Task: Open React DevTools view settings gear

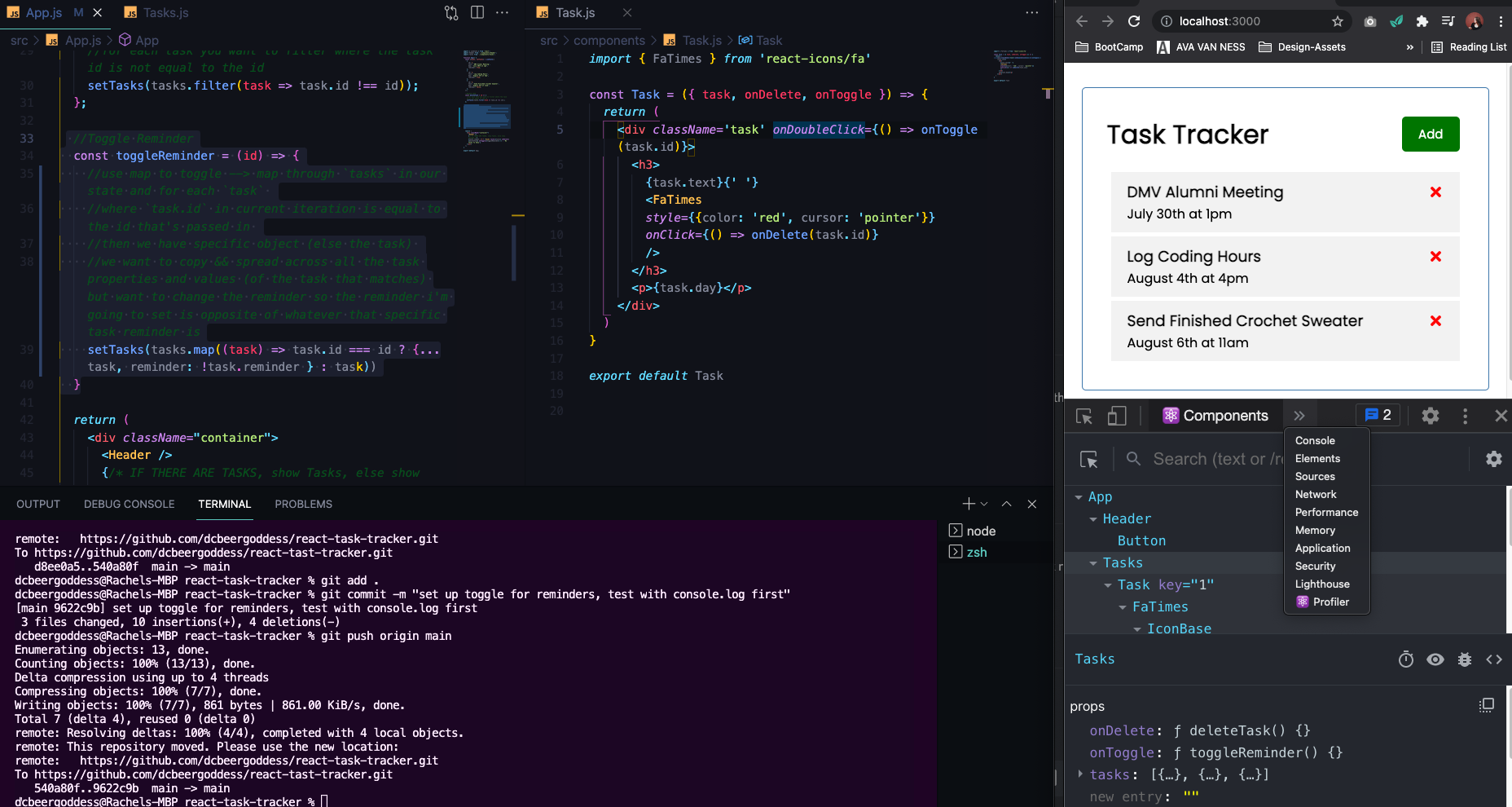Action: coord(1493,459)
